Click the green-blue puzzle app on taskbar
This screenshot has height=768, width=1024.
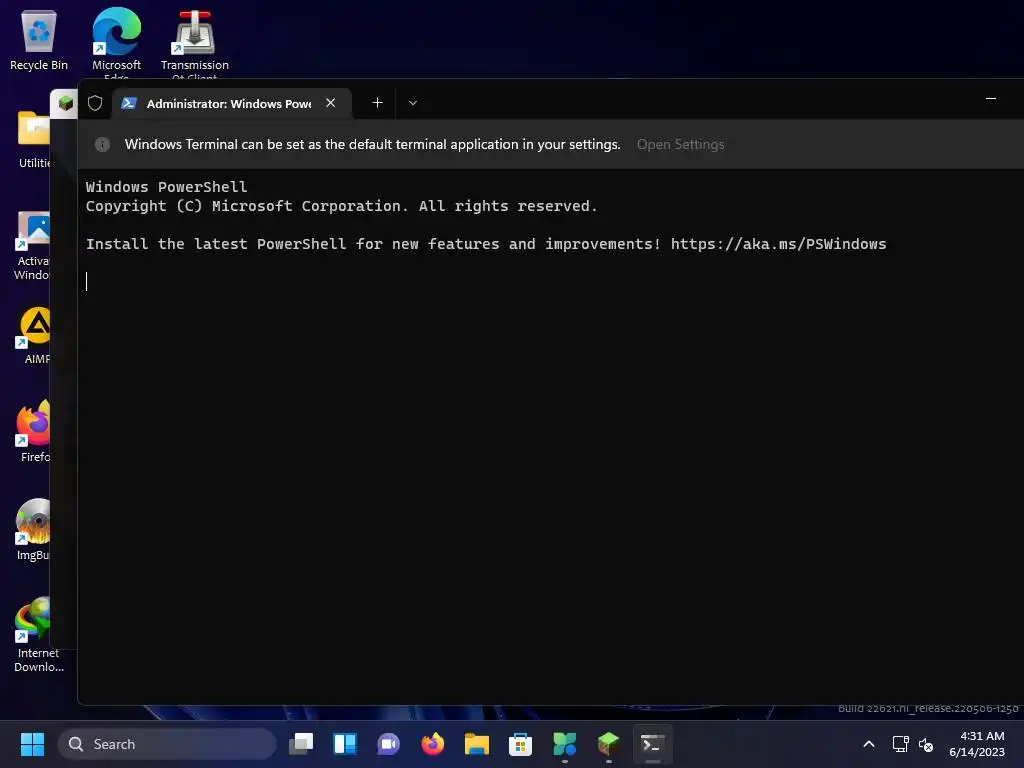click(564, 744)
